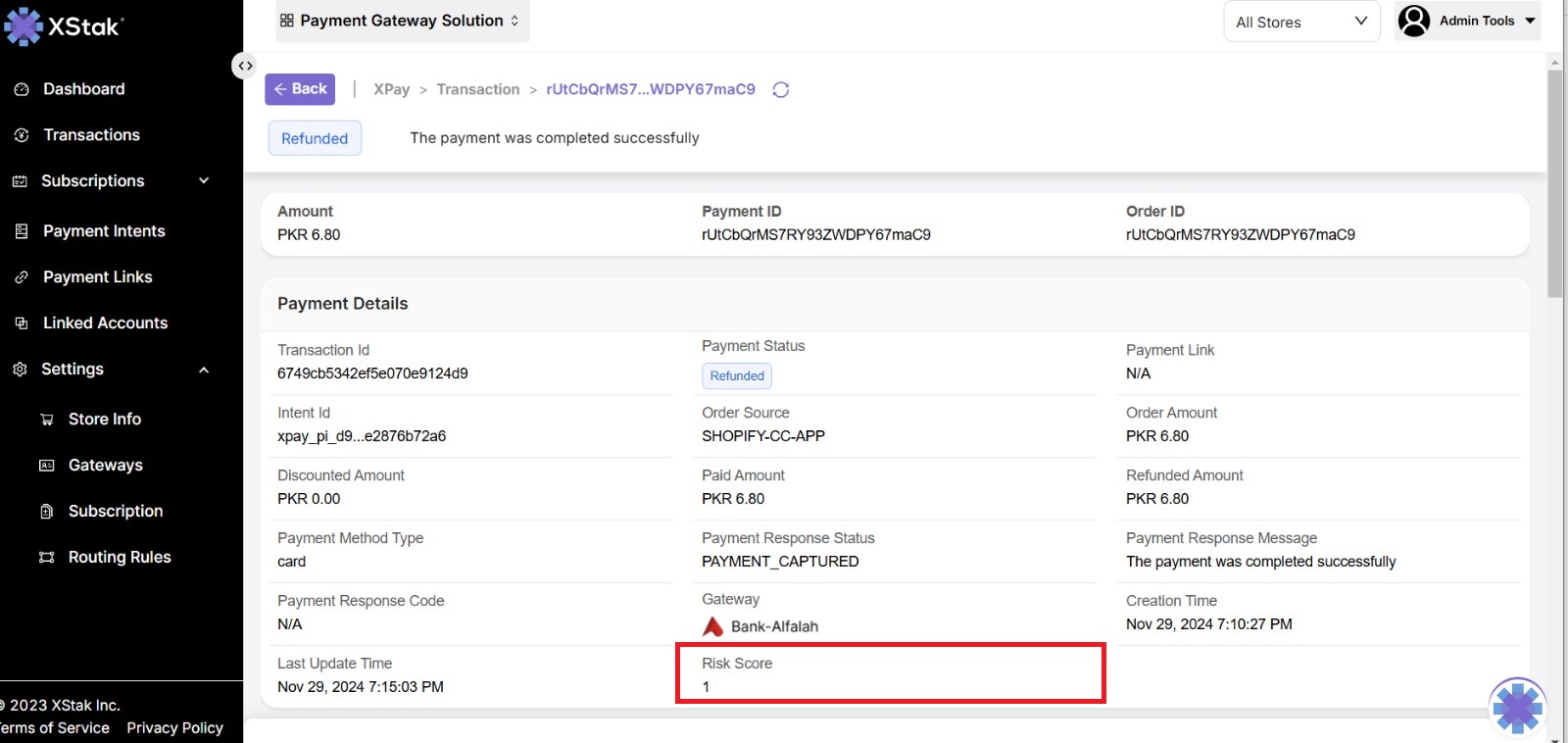Screen dimensions: 1568x743
Task: Expand the Subscriptions sidebar menu
Action: 204,181
